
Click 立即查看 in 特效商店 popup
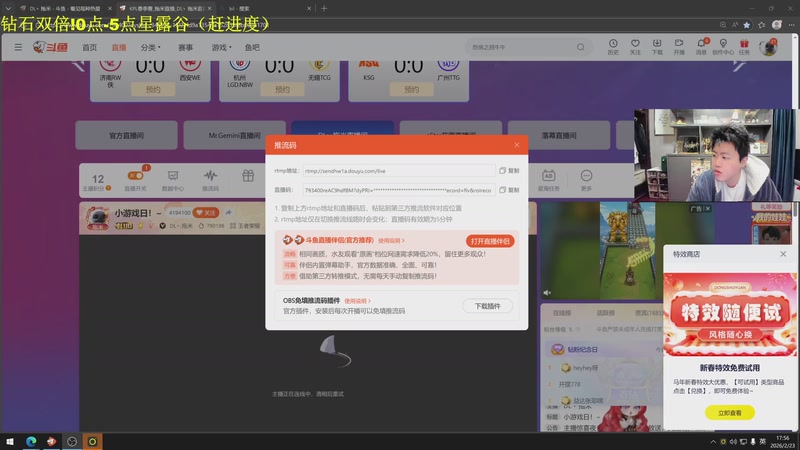click(730, 412)
